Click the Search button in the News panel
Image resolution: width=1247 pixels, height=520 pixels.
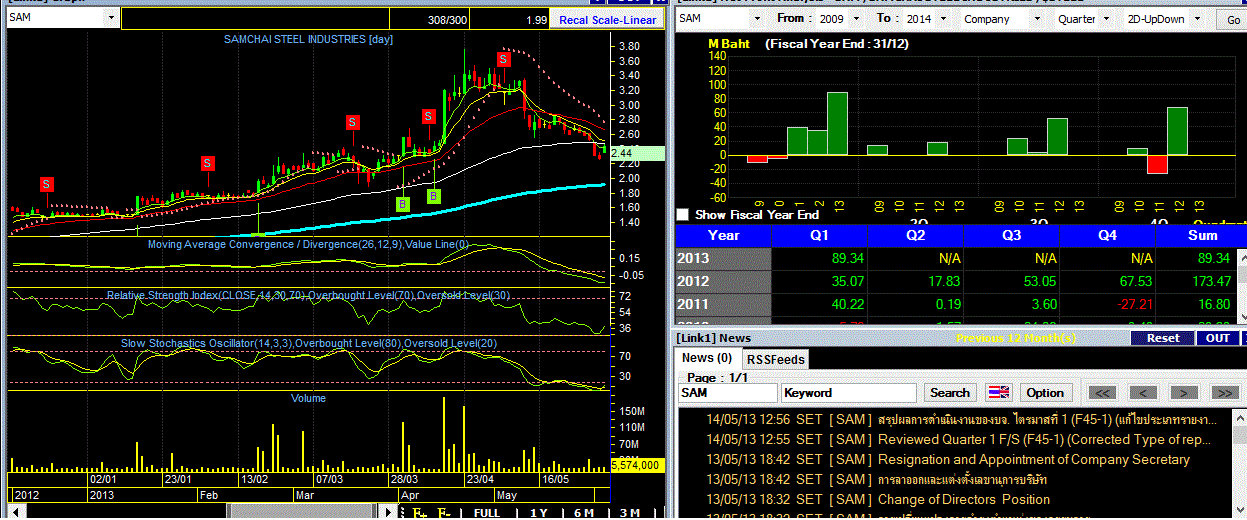coord(949,393)
